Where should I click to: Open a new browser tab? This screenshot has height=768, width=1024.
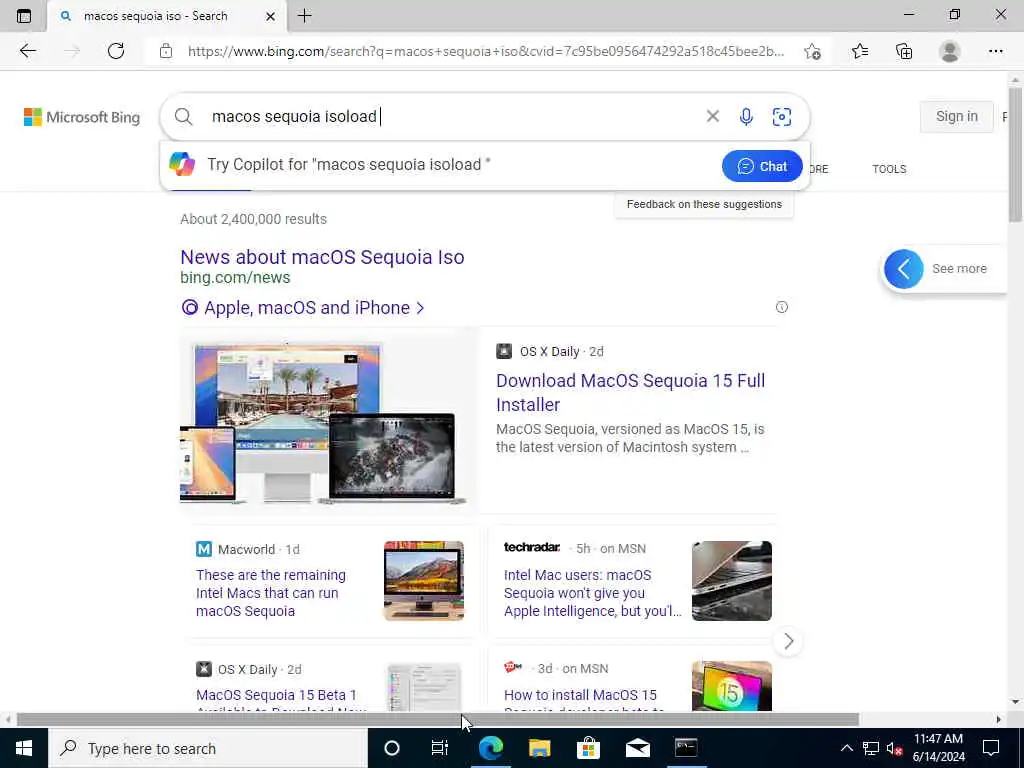[304, 16]
